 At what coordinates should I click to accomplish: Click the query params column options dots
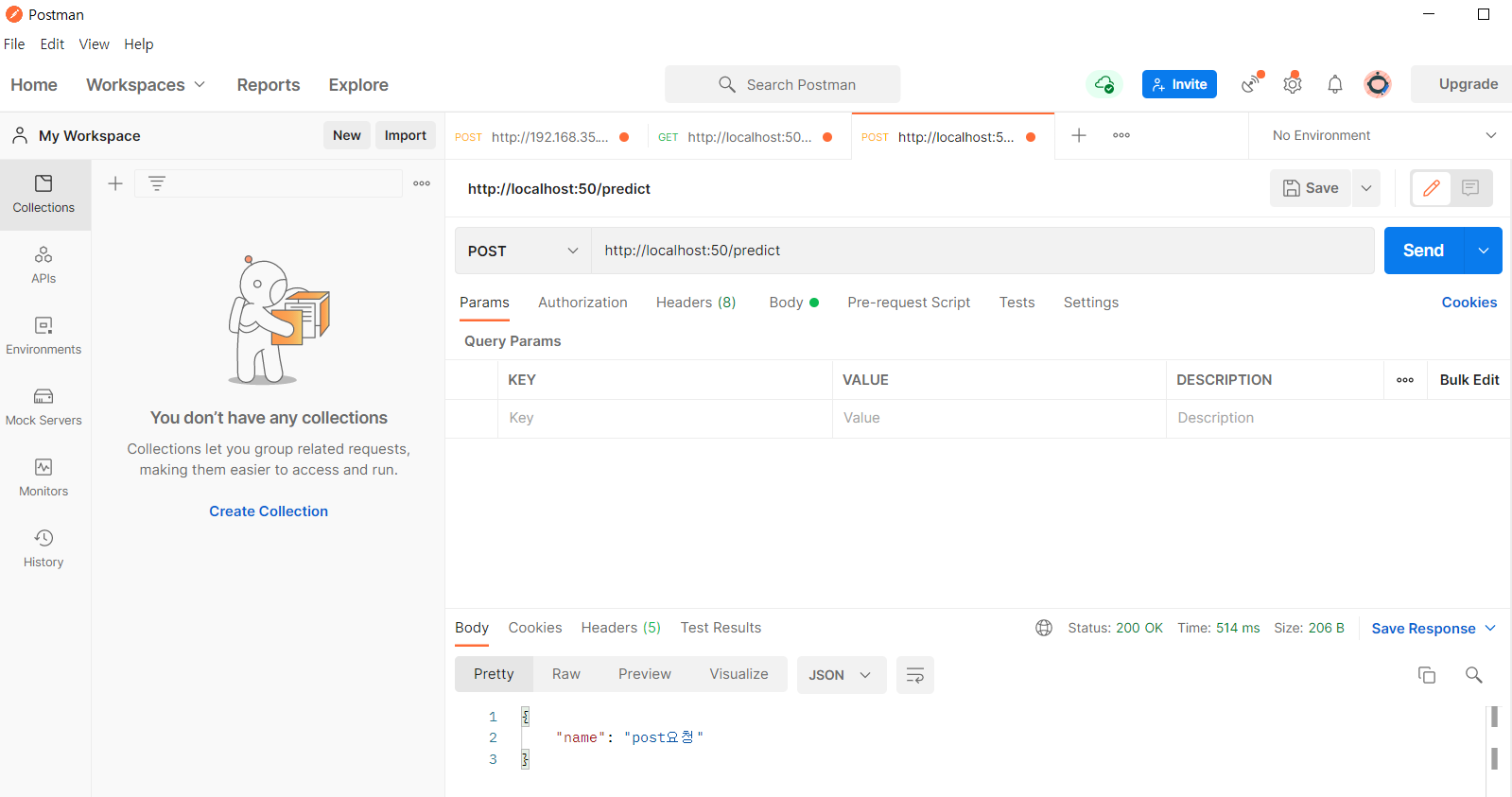[x=1405, y=380]
